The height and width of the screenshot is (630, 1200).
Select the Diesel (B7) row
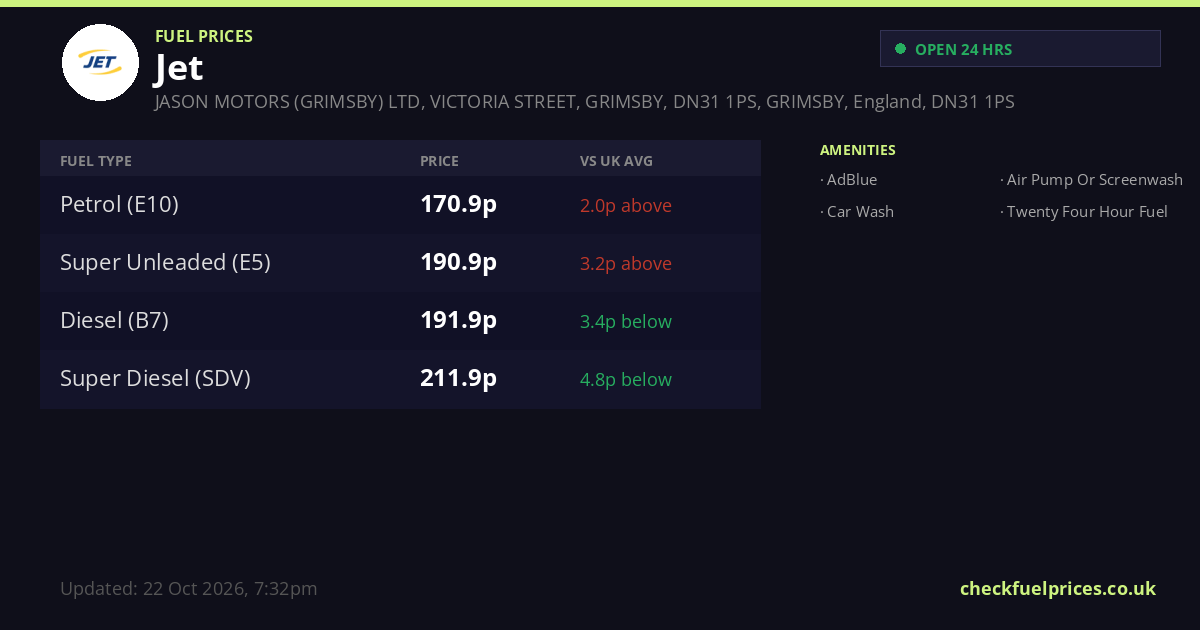[400, 321]
